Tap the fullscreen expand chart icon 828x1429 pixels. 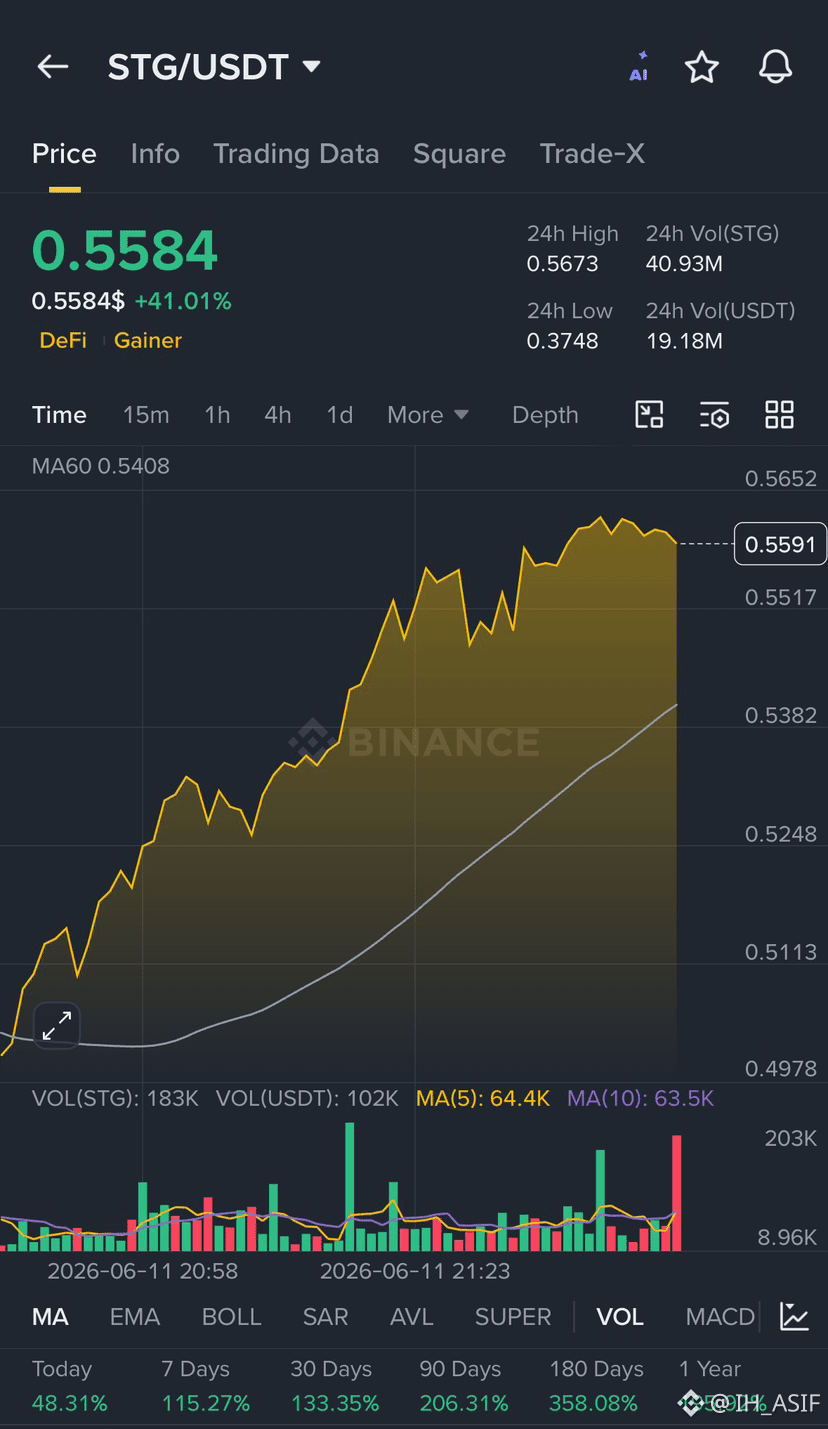point(57,1025)
